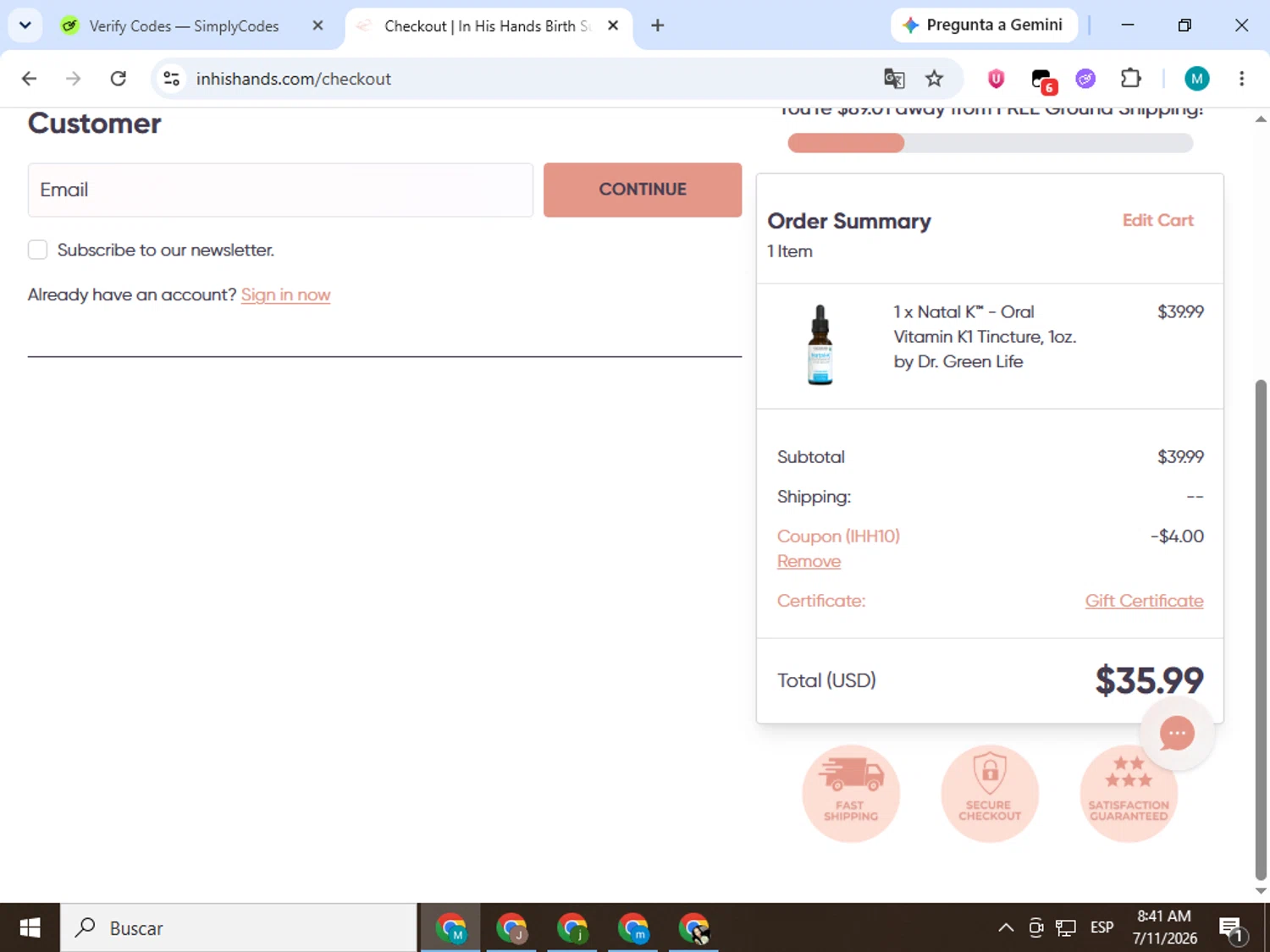
Task: Open the Chrome three-dot menu
Action: coord(1241,79)
